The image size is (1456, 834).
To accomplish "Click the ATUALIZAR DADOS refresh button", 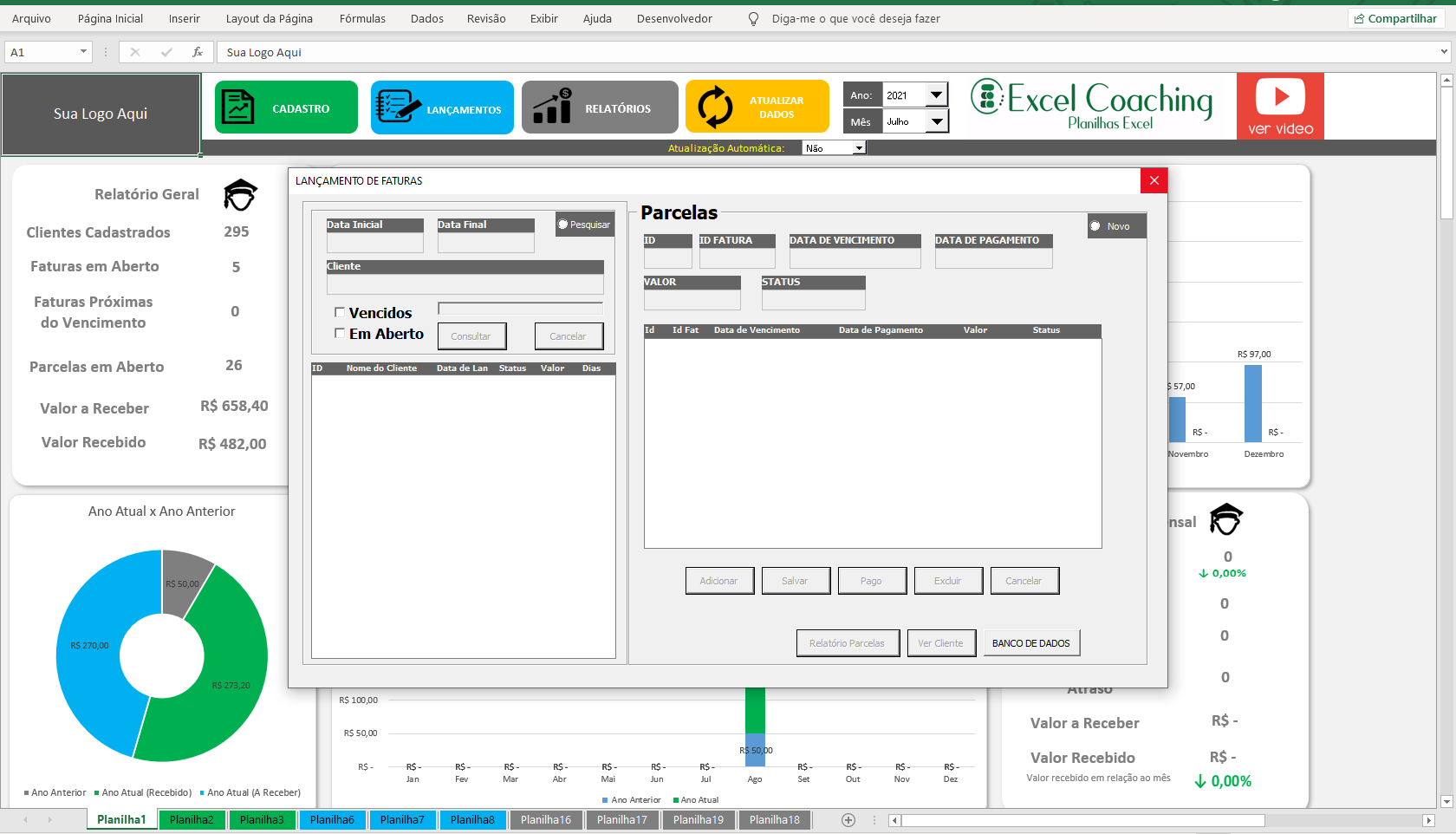I will (x=757, y=107).
